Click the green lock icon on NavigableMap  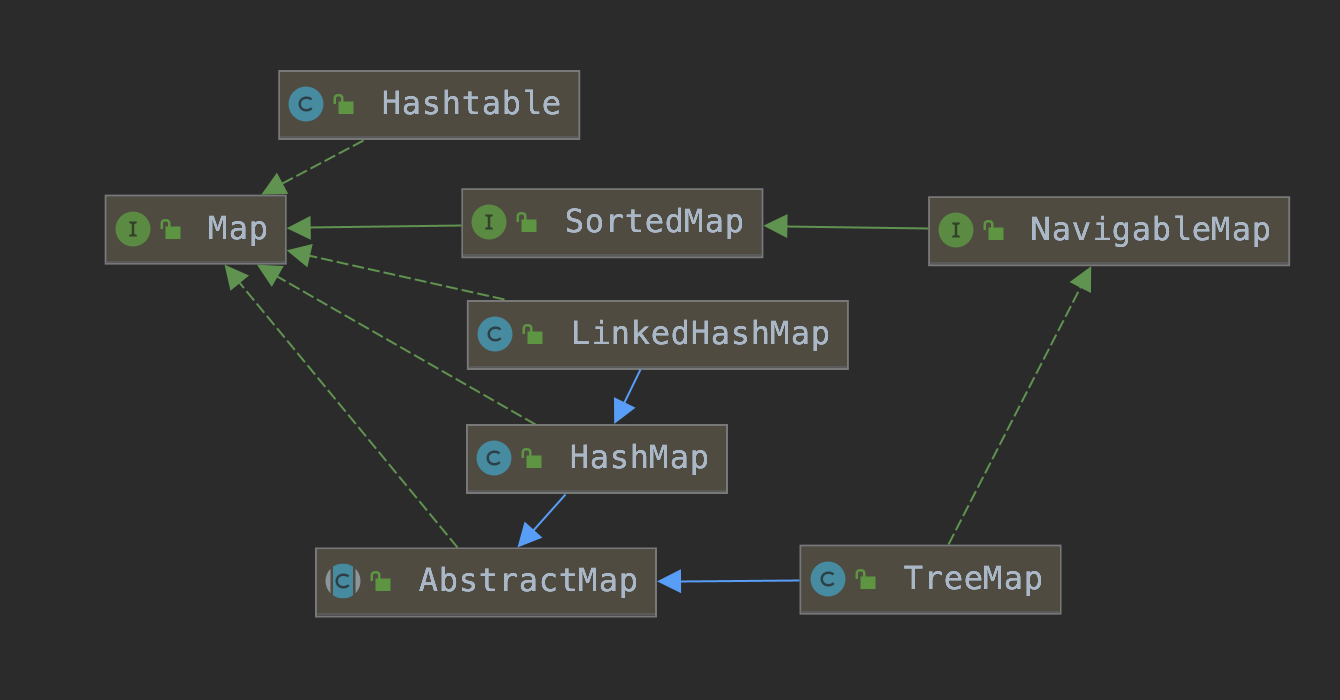click(x=994, y=231)
